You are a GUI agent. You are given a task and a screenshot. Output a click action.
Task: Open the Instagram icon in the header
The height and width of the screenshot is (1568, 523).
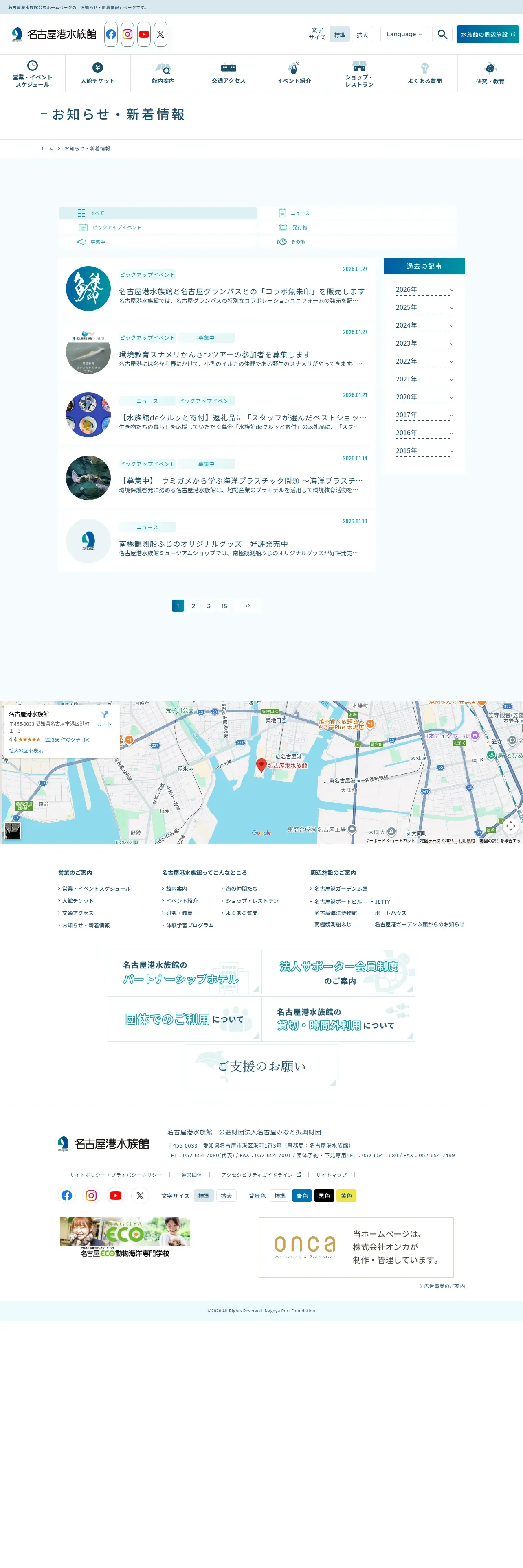pyautogui.click(x=127, y=35)
